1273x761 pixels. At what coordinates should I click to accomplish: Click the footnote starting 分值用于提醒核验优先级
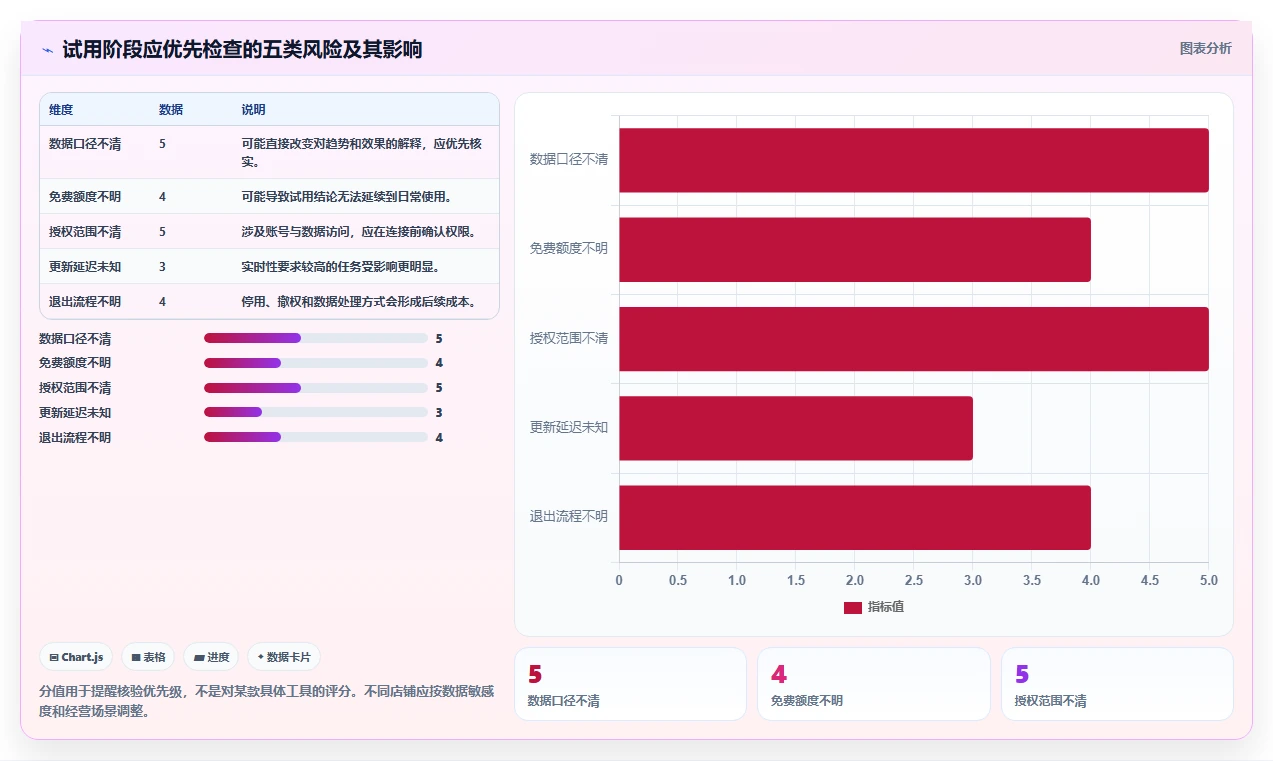[x=266, y=701]
